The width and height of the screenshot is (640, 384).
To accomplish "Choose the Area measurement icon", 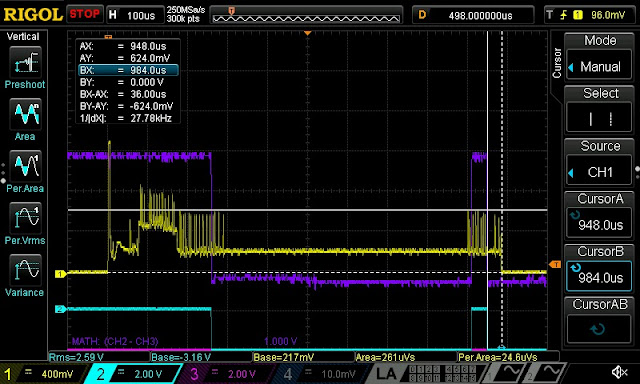I will (x=25, y=115).
